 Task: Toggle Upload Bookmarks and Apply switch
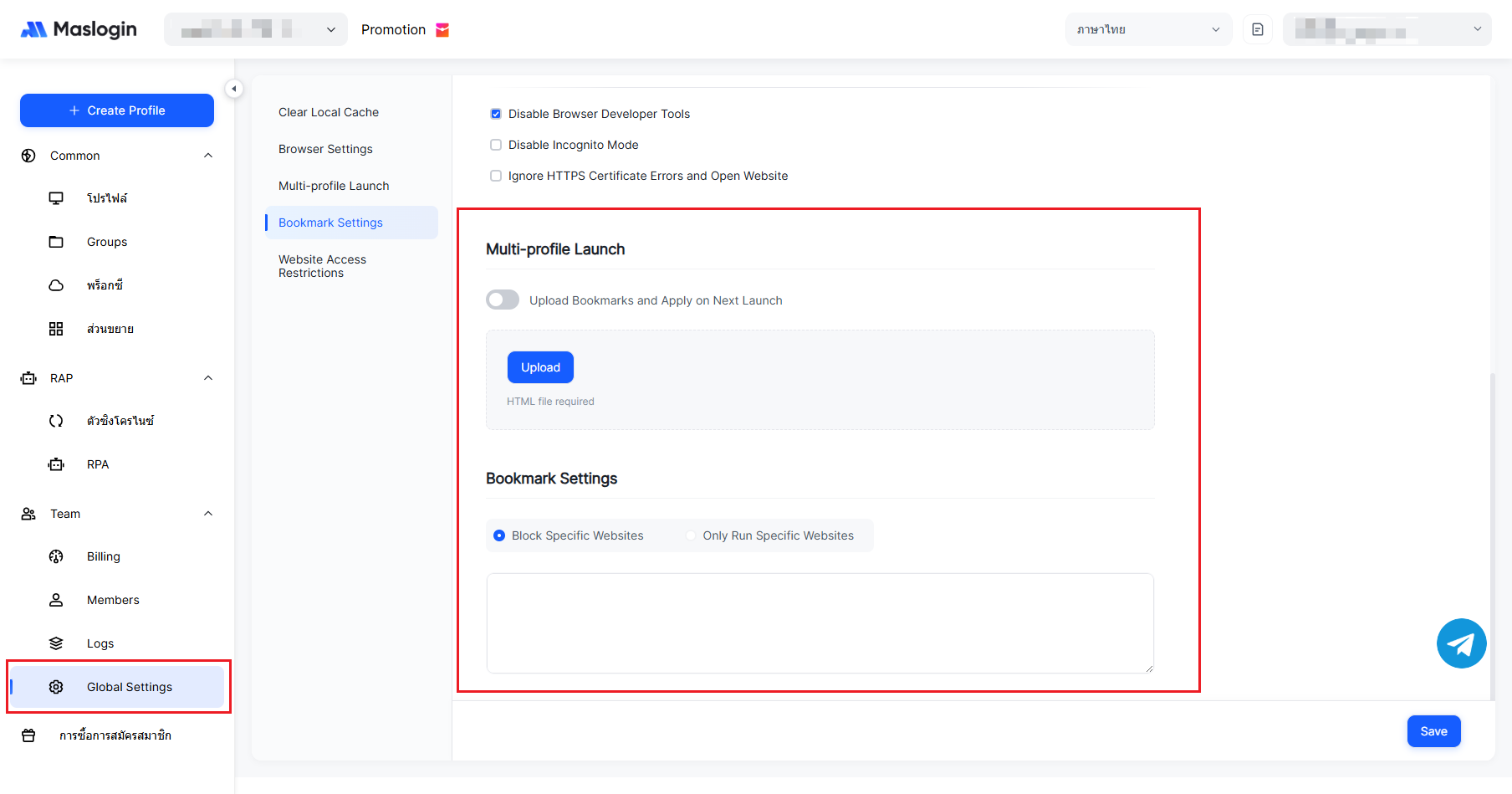[503, 300]
